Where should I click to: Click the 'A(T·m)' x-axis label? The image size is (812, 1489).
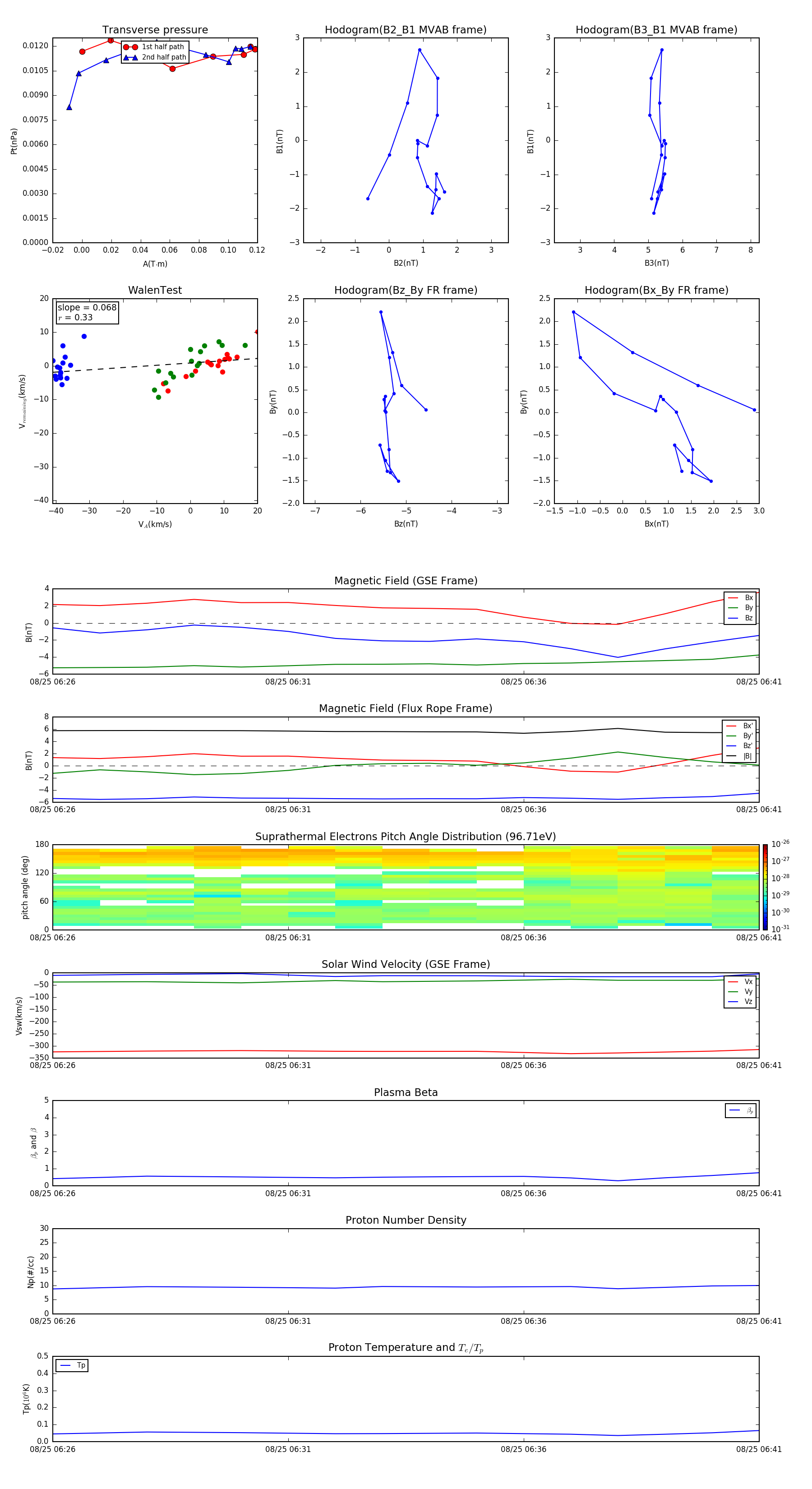click(x=155, y=264)
